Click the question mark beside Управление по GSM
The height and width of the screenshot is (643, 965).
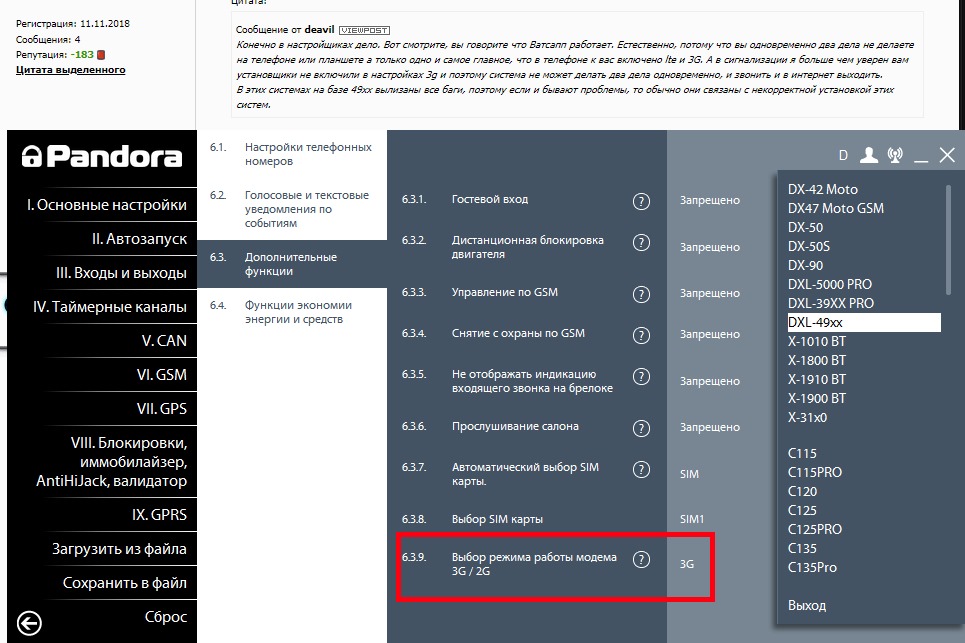tap(641, 293)
